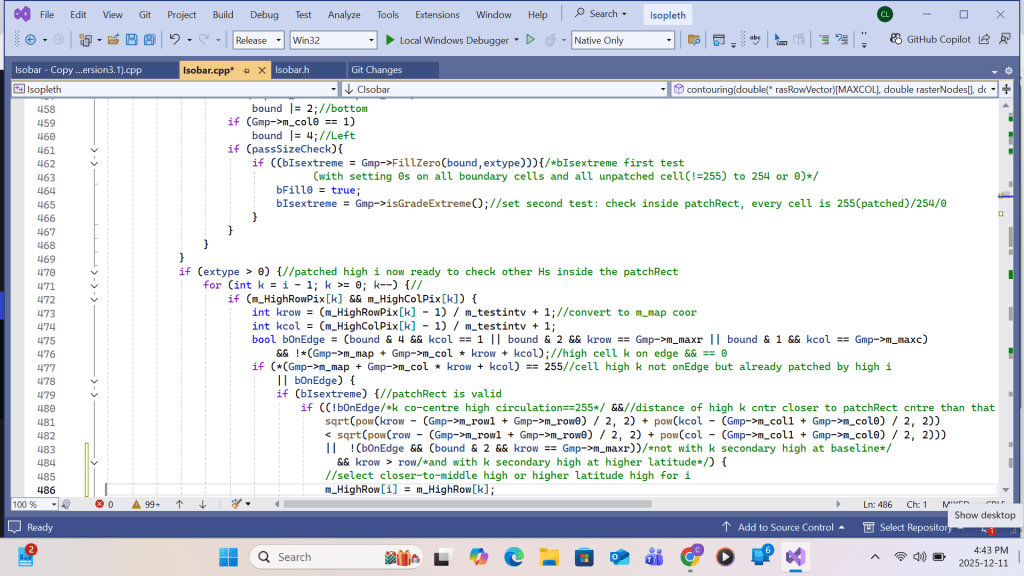Click the Save All toolbar icon
This screenshot has width=1024, height=576.
click(149, 40)
